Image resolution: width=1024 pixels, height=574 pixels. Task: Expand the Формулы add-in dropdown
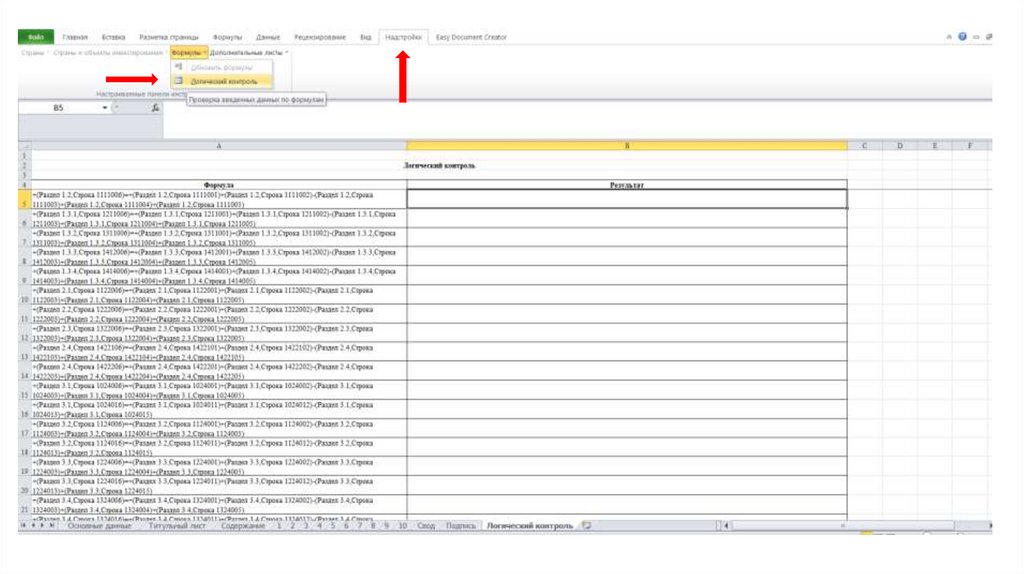click(x=189, y=52)
